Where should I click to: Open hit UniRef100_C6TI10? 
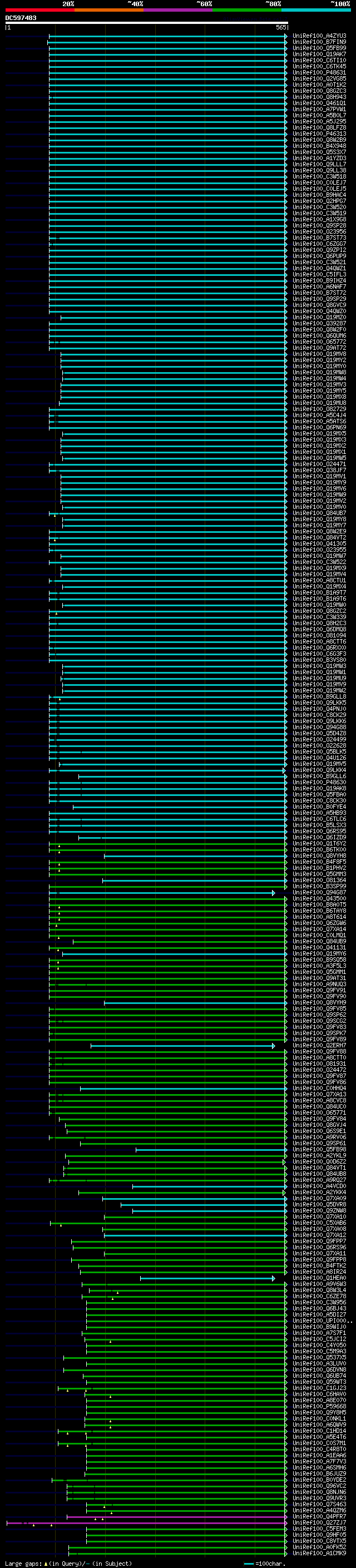coord(319,60)
